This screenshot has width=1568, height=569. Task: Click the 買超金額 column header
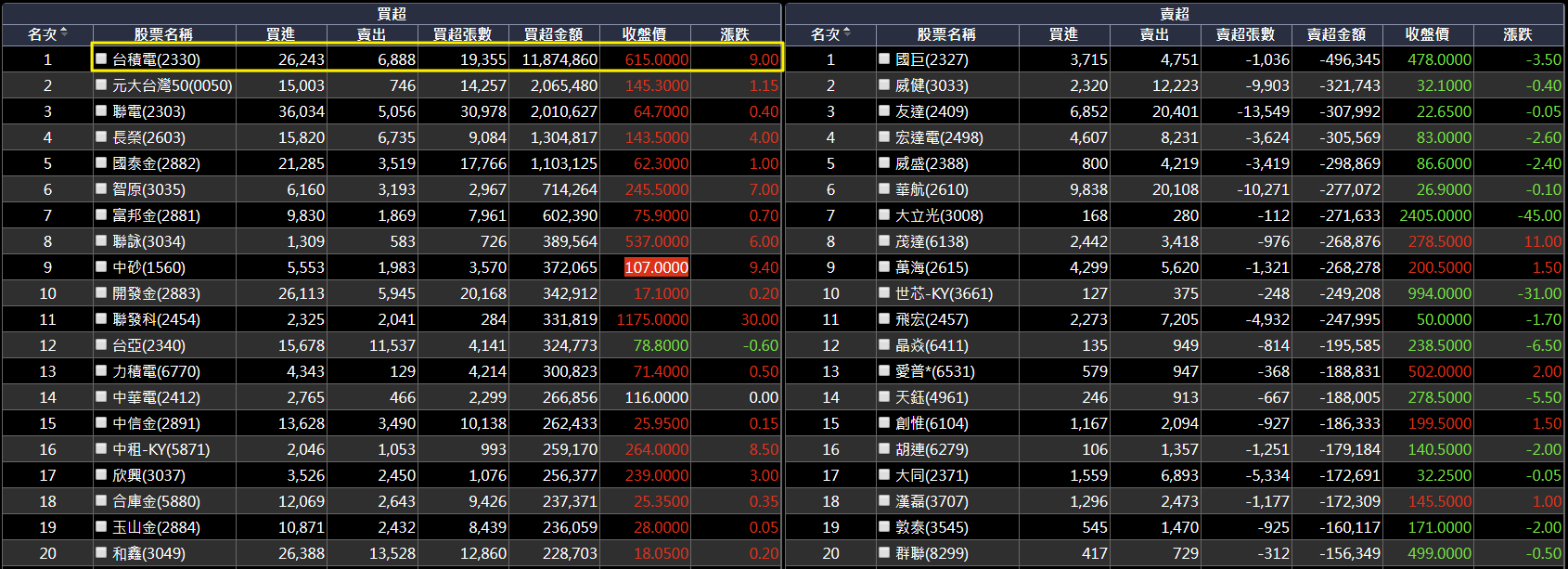(553, 34)
